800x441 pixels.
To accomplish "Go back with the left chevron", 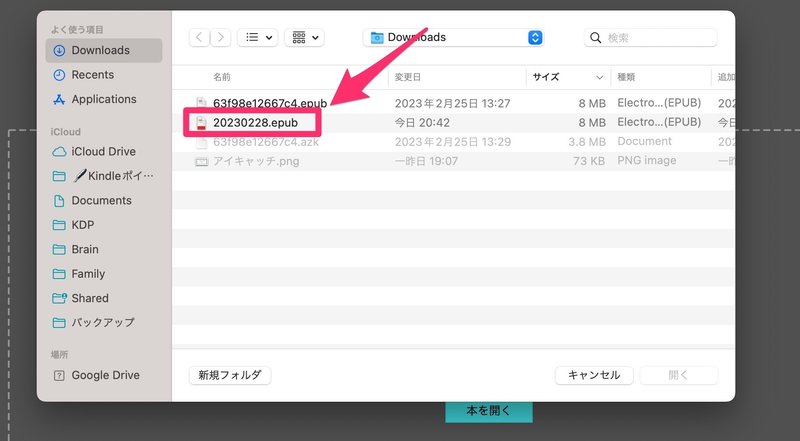I will pos(199,37).
